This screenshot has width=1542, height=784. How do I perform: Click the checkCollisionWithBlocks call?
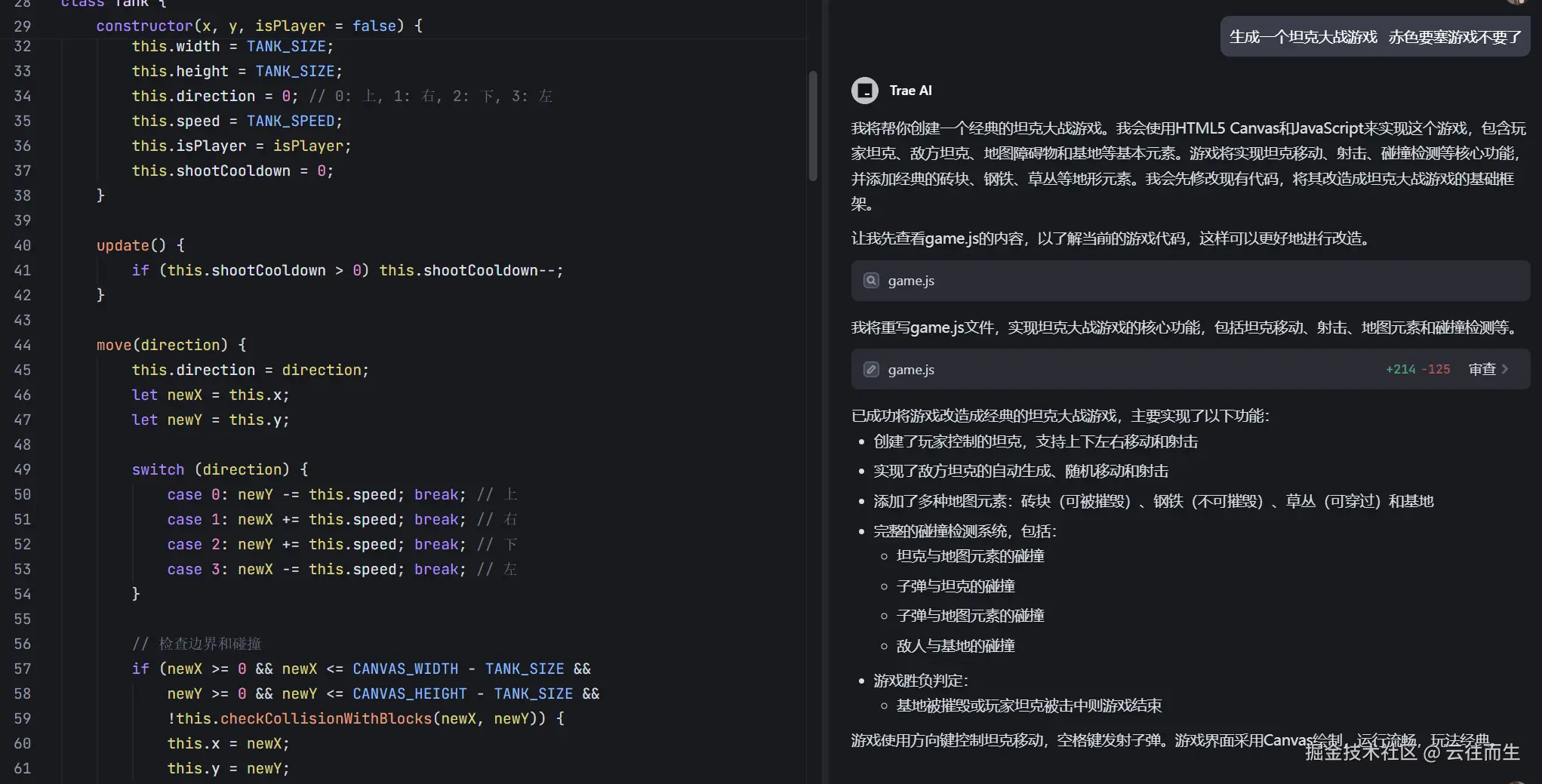tap(326, 718)
